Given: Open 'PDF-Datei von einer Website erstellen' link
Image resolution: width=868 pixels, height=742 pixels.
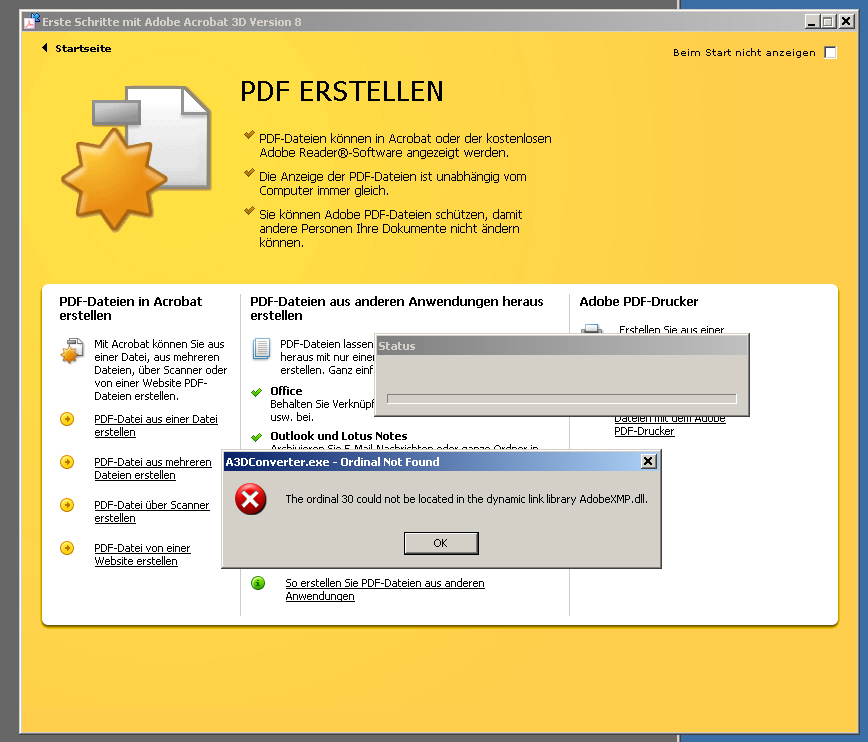Looking at the screenshot, I should click(142, 554).
